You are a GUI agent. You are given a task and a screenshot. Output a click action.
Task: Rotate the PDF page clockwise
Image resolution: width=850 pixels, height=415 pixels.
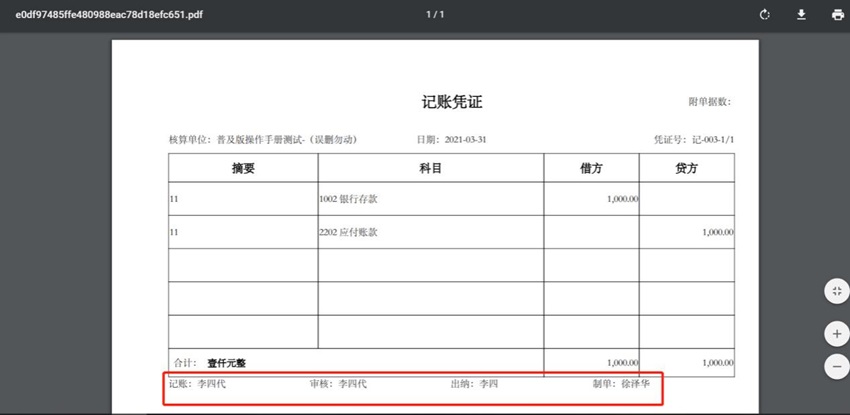[x=764, y=15]
